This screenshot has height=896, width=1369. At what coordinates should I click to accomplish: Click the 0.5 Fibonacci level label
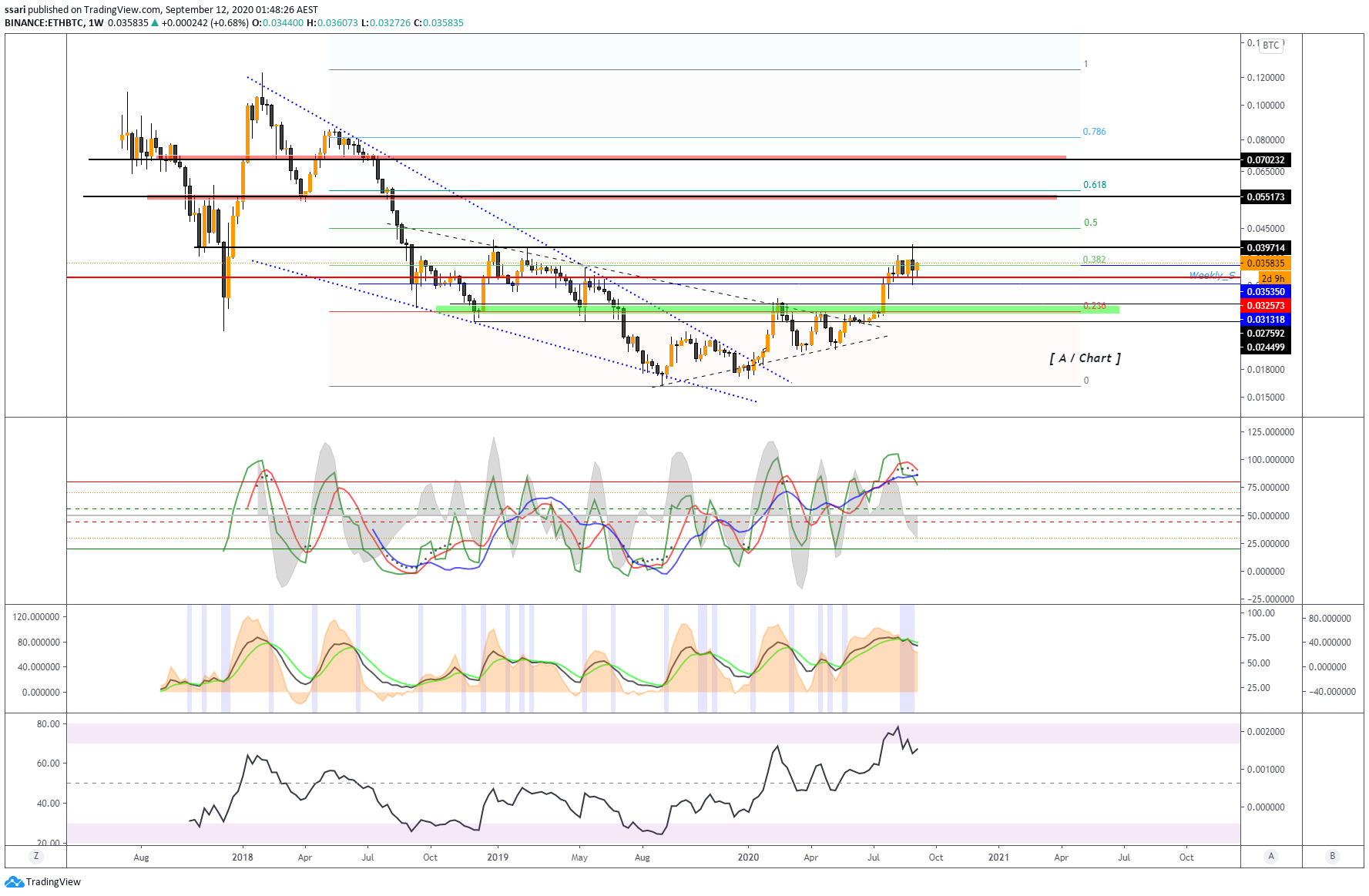[1091, 223]
